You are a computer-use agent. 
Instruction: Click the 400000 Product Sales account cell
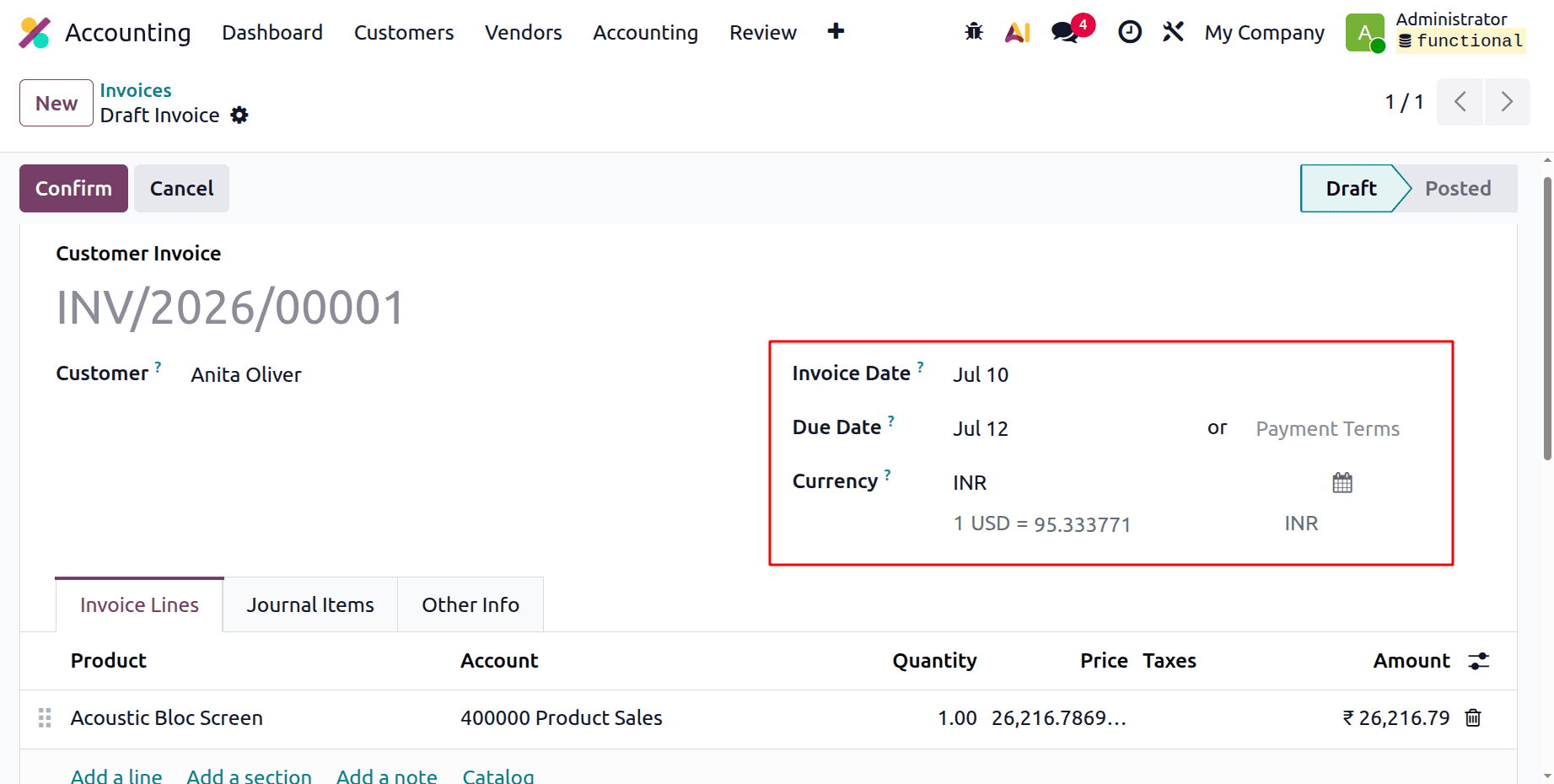point(562,717)
